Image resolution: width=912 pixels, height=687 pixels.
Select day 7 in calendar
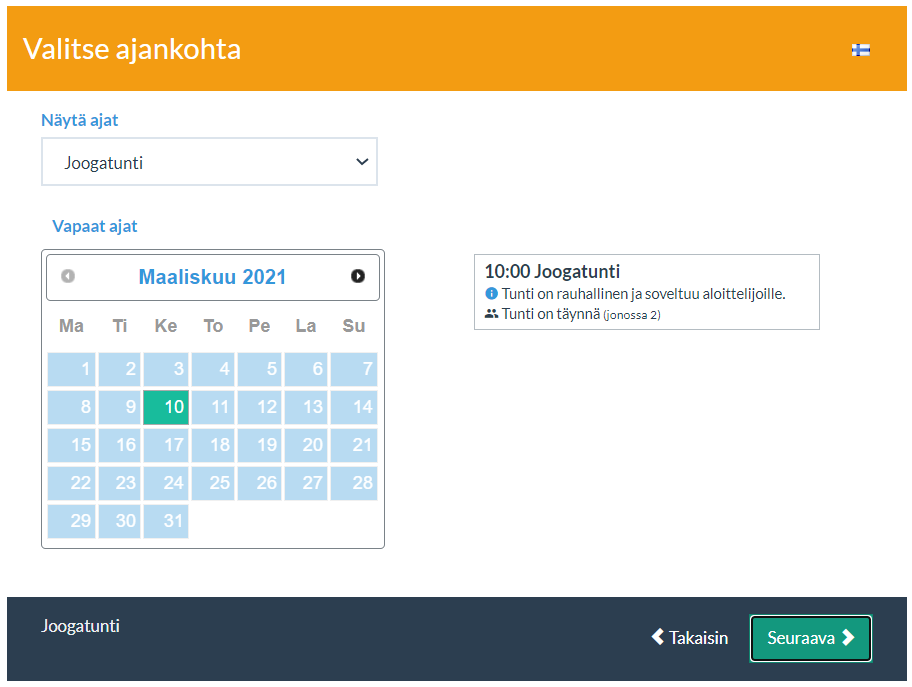click(x=354, y=369)
